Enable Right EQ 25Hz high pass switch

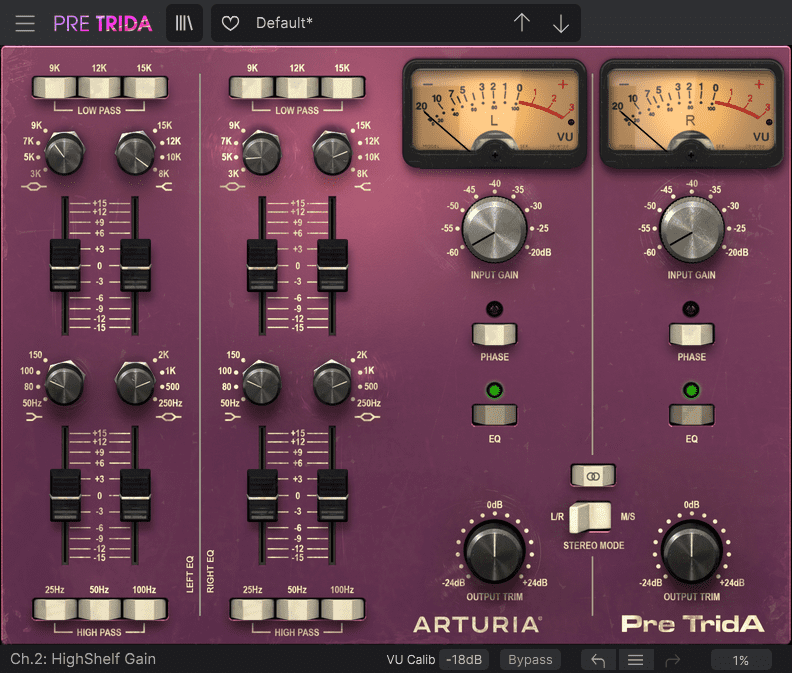pos(253,609)
